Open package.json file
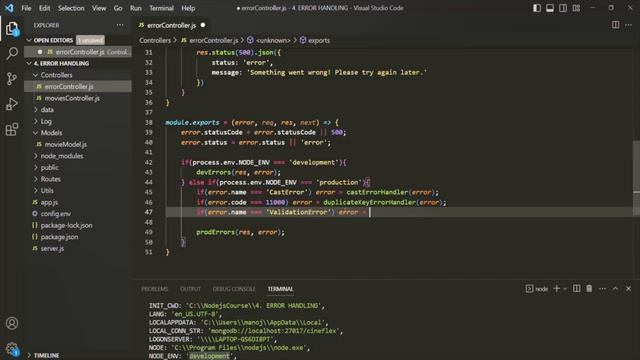 tap(59, 237)
